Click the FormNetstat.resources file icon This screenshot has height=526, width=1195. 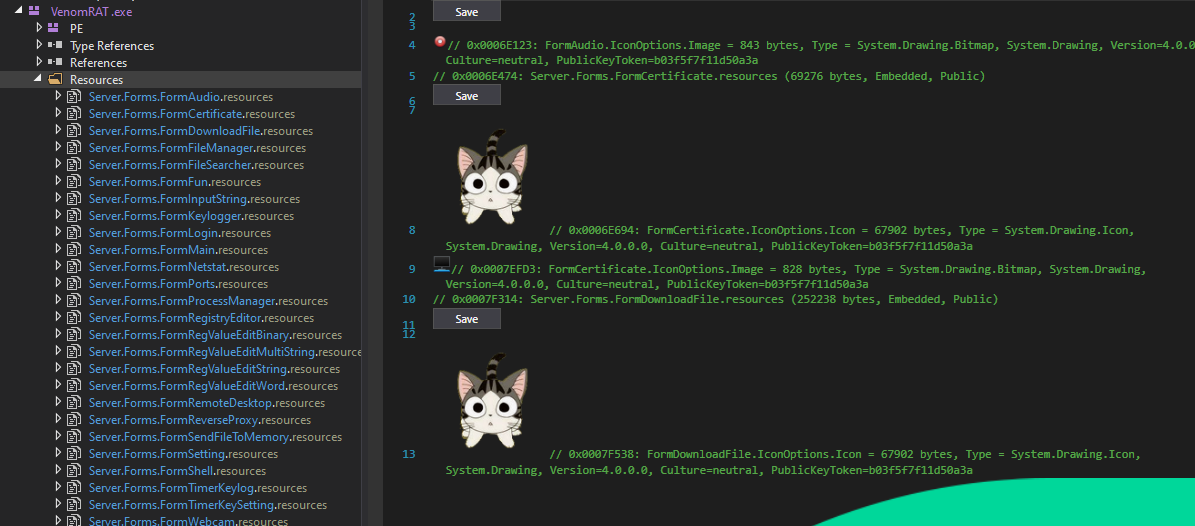(74, 267)
